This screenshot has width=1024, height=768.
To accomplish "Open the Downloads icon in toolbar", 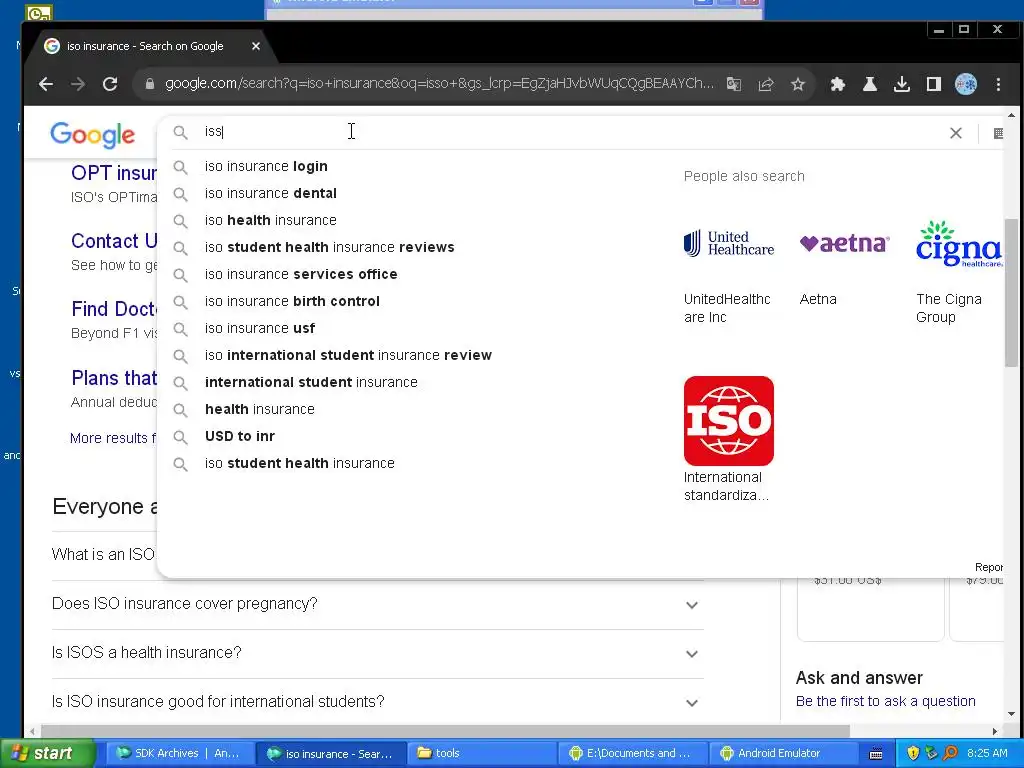I will [x=901, y=84].
